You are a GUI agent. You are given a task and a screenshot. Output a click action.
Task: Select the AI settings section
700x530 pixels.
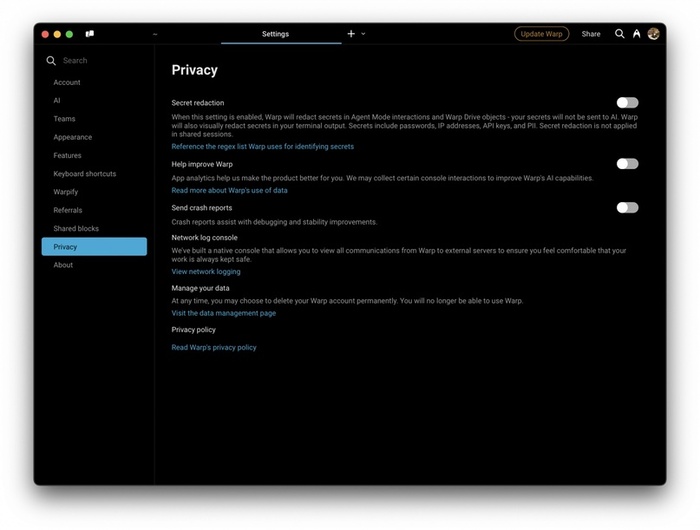58,101
